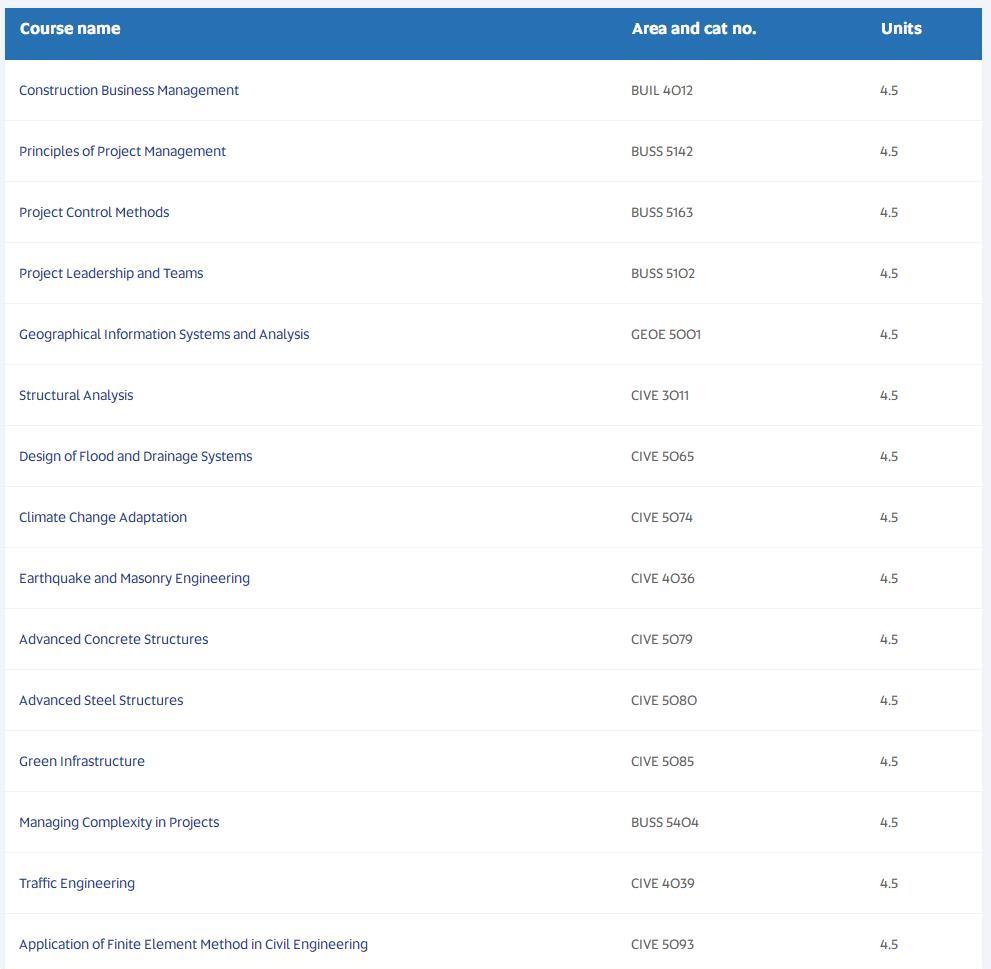Open Advanced Concrete Structures course page
The width and height of the screenshot is (991, 969).
pyautogui.click(x=114, y=640)
